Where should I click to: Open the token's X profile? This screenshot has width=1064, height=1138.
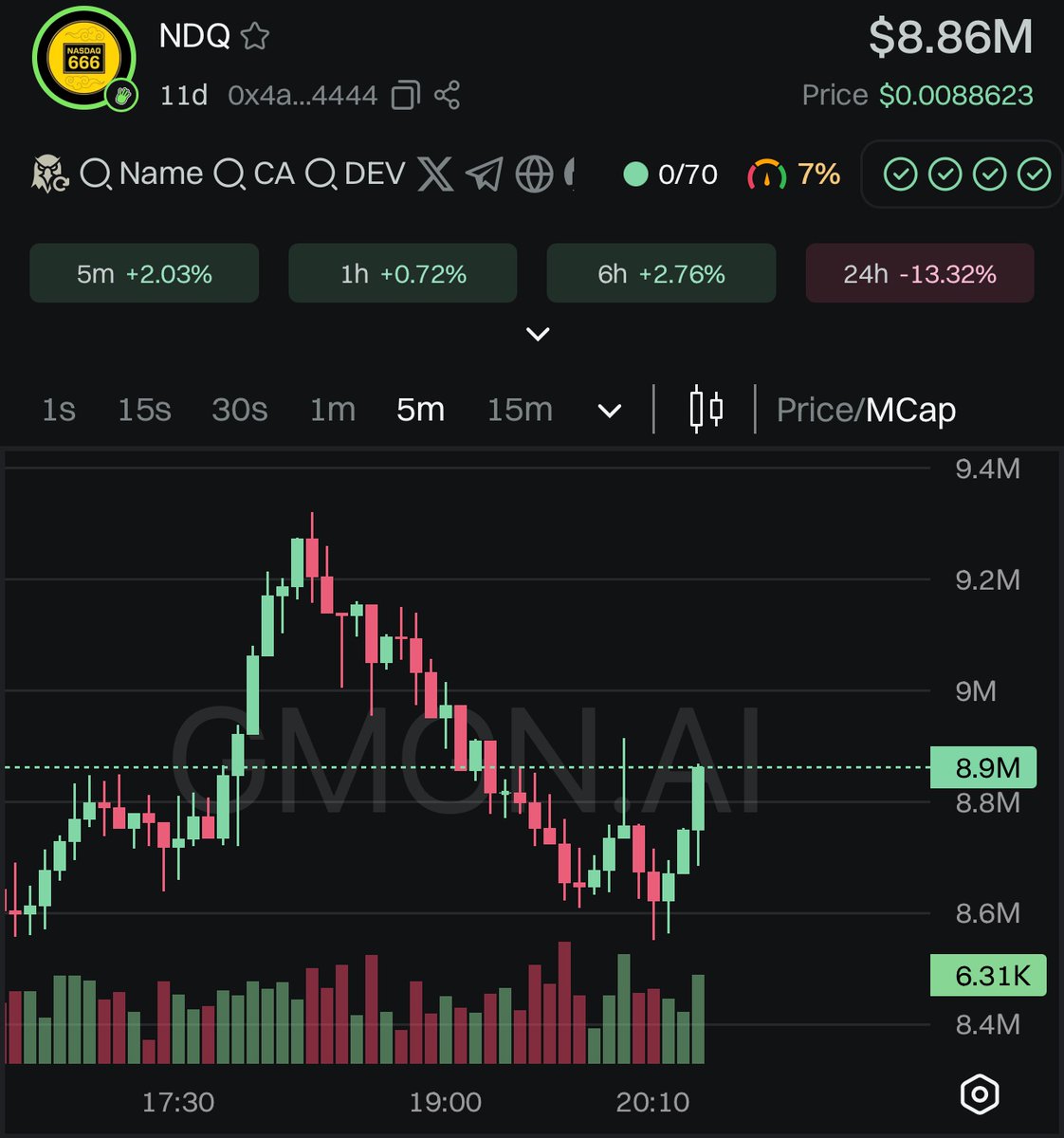(x=435, y=174)
